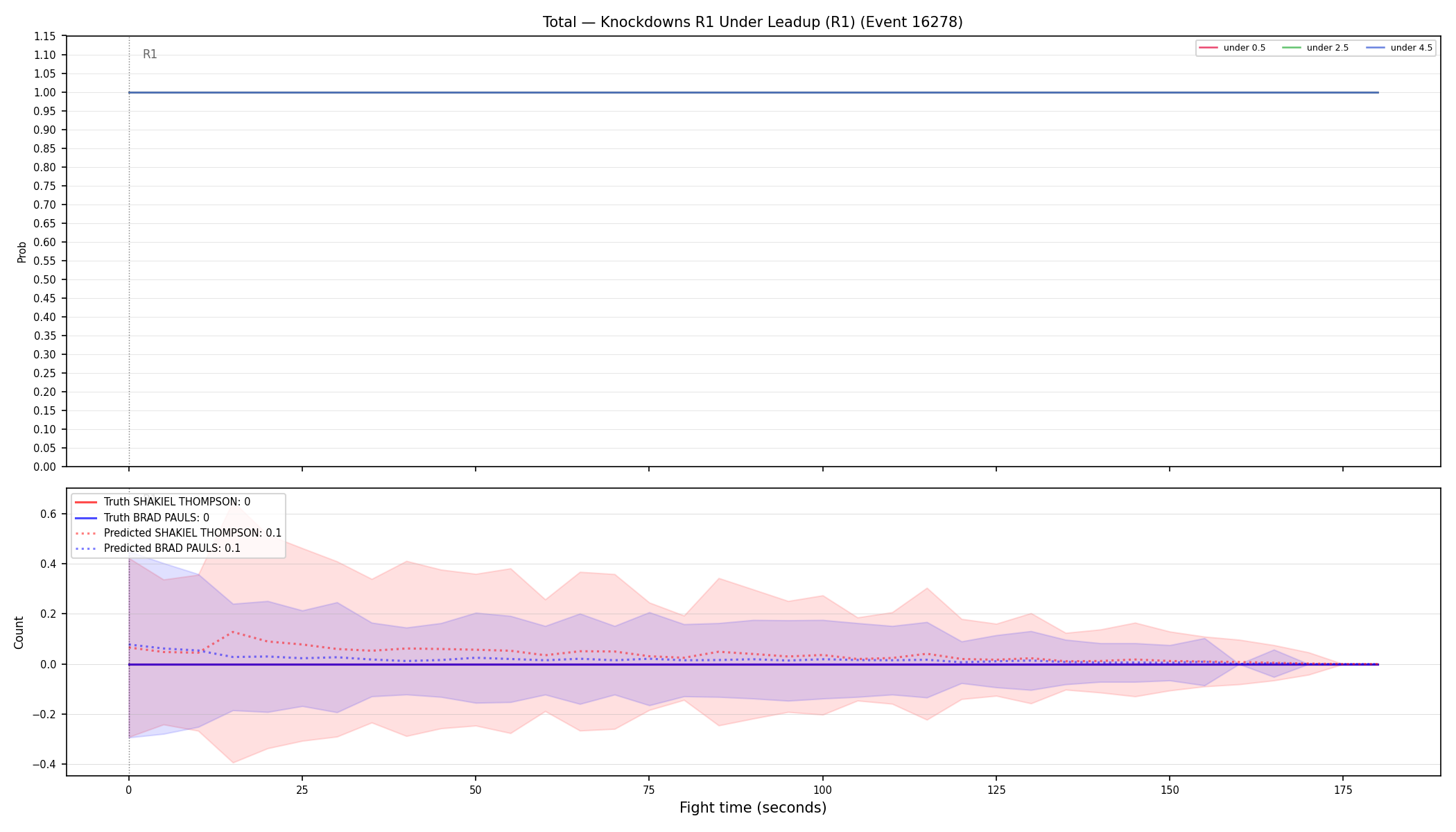Click the 25 tick on the time axis
This screenshot has height=832, width=1456.
click(x=302, y=790)
